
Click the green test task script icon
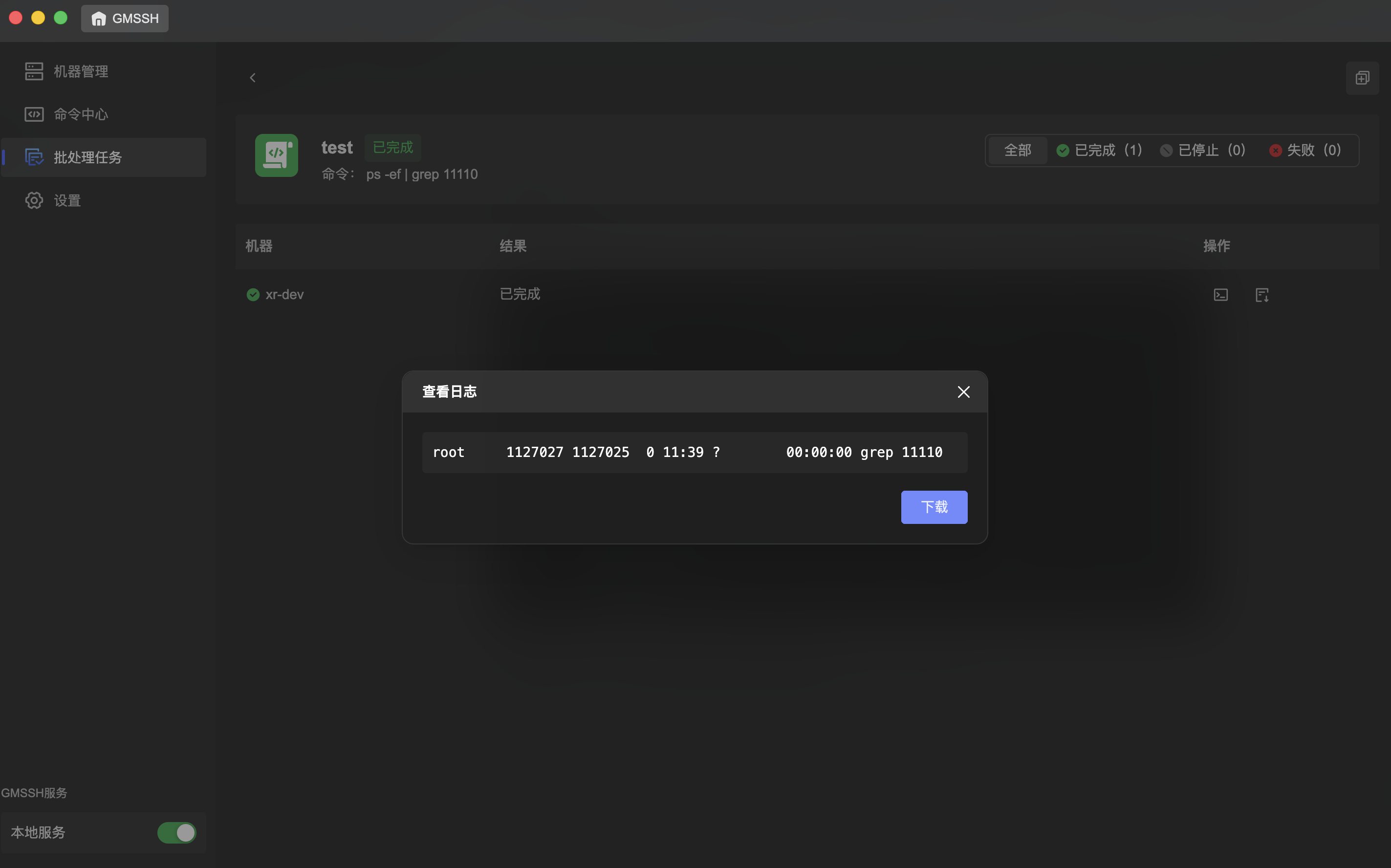click(276, 155)
